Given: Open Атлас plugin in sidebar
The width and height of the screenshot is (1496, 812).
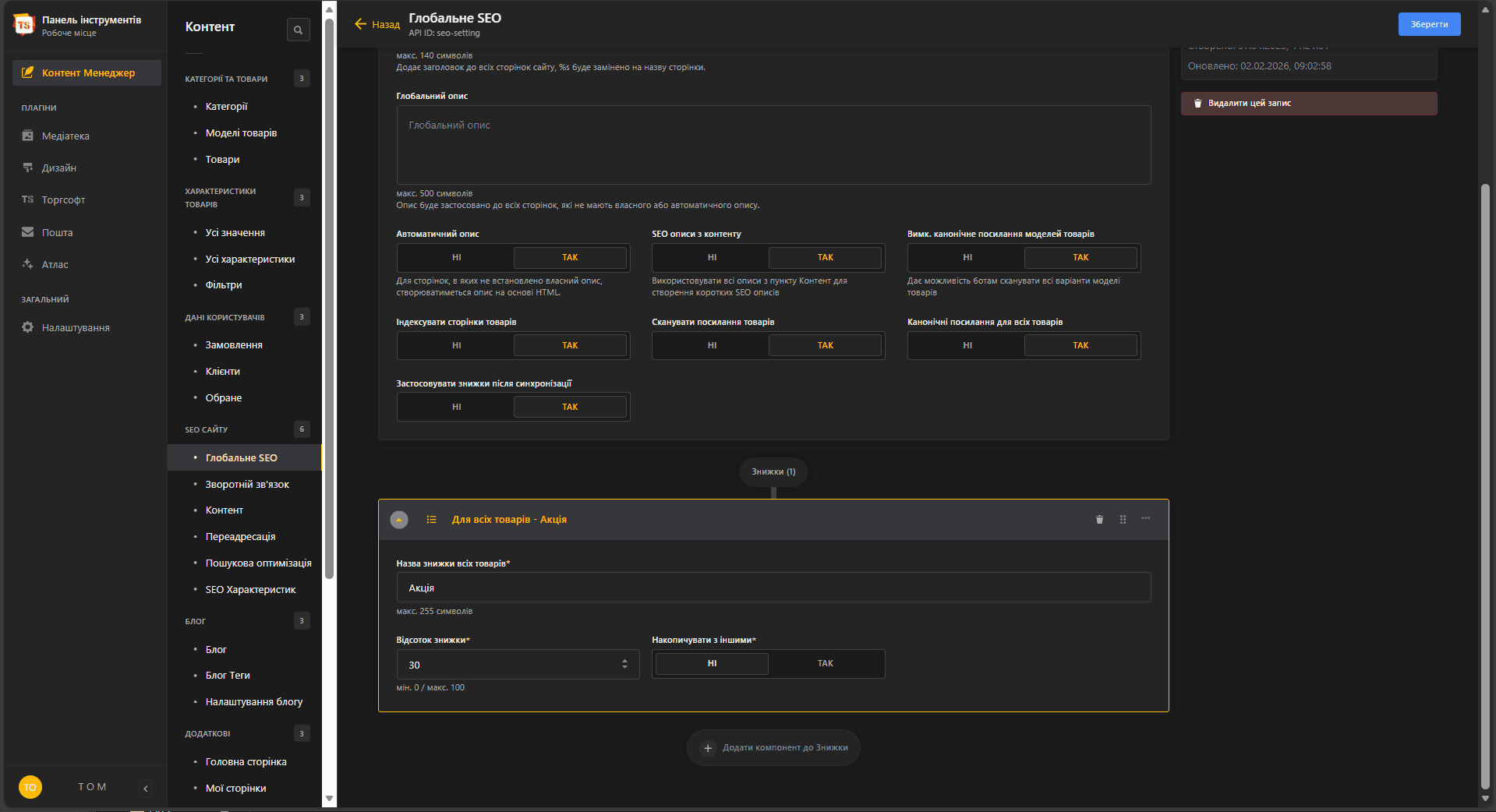Looking at the screenshot, I should [x=55, y=265].
